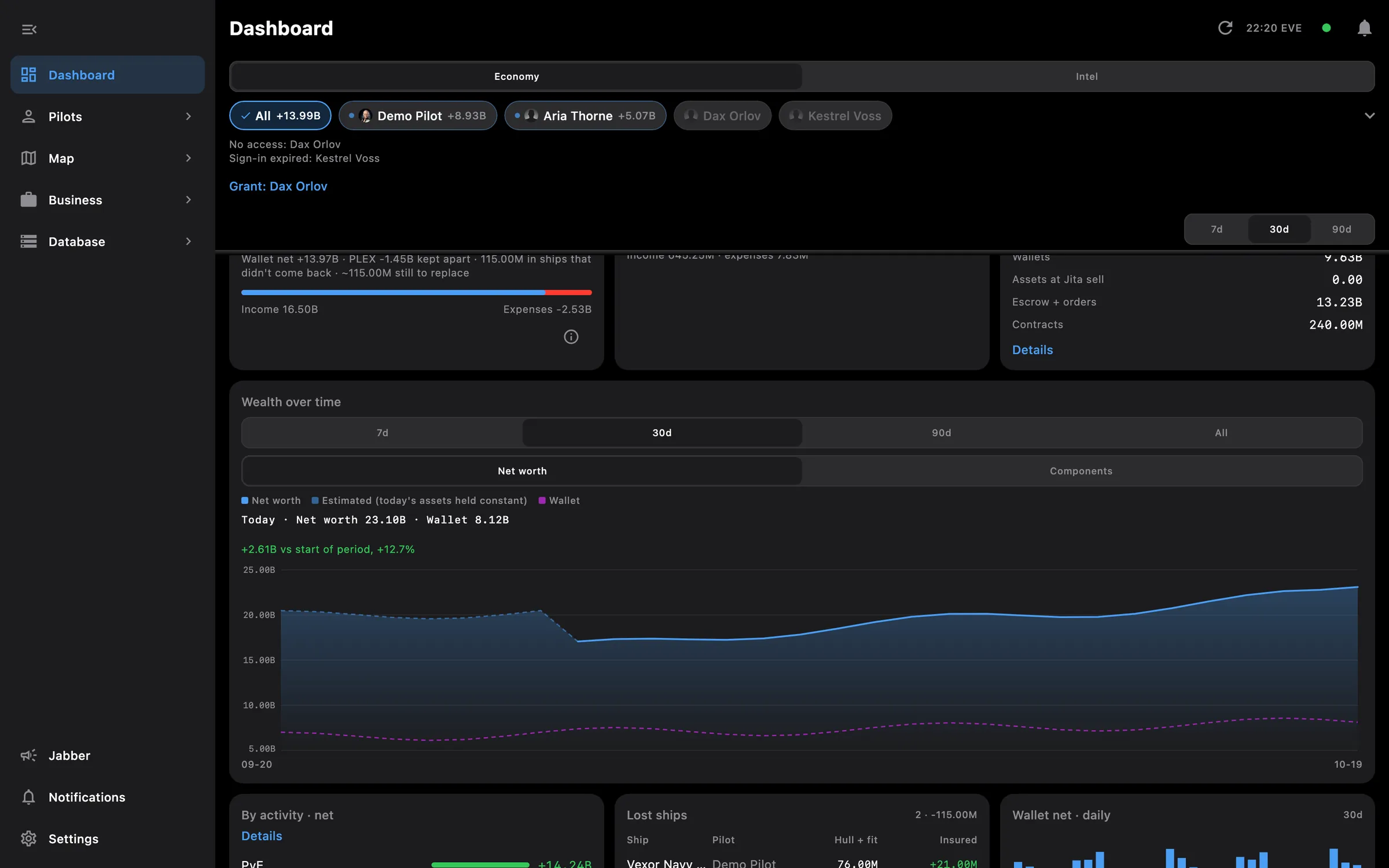Toggle Demo Pilot filter chip
The image size is (1389, 868).
[x=418, y=116]
